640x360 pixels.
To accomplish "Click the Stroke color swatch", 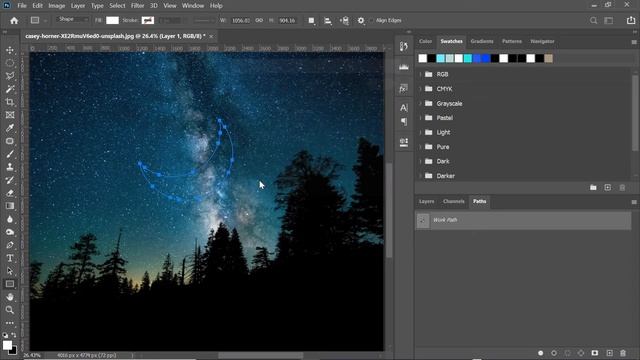I will pyautogui.click(x=148, y=20).
